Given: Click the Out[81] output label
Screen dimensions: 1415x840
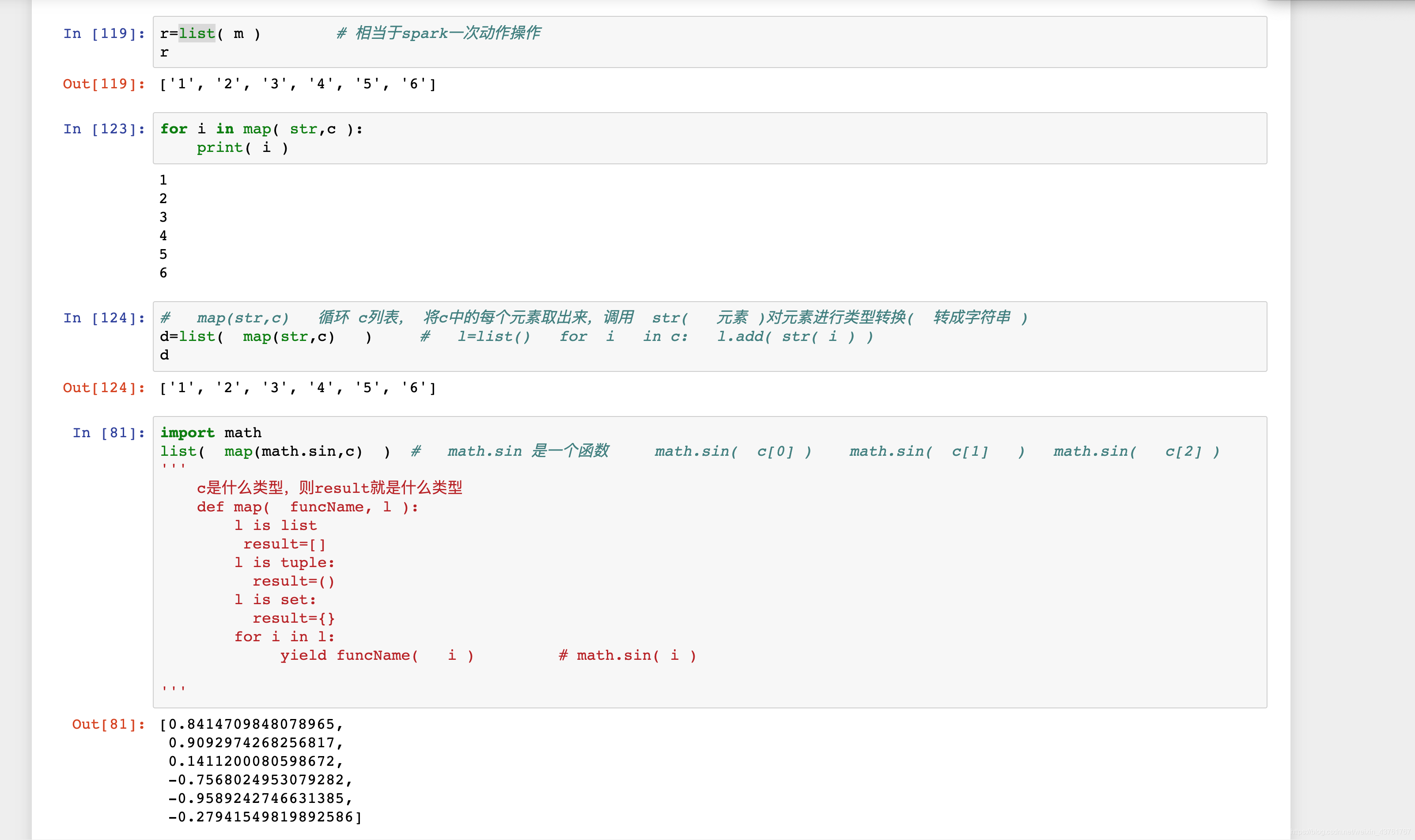Looking at the screenshot, I should pos(109,725).
